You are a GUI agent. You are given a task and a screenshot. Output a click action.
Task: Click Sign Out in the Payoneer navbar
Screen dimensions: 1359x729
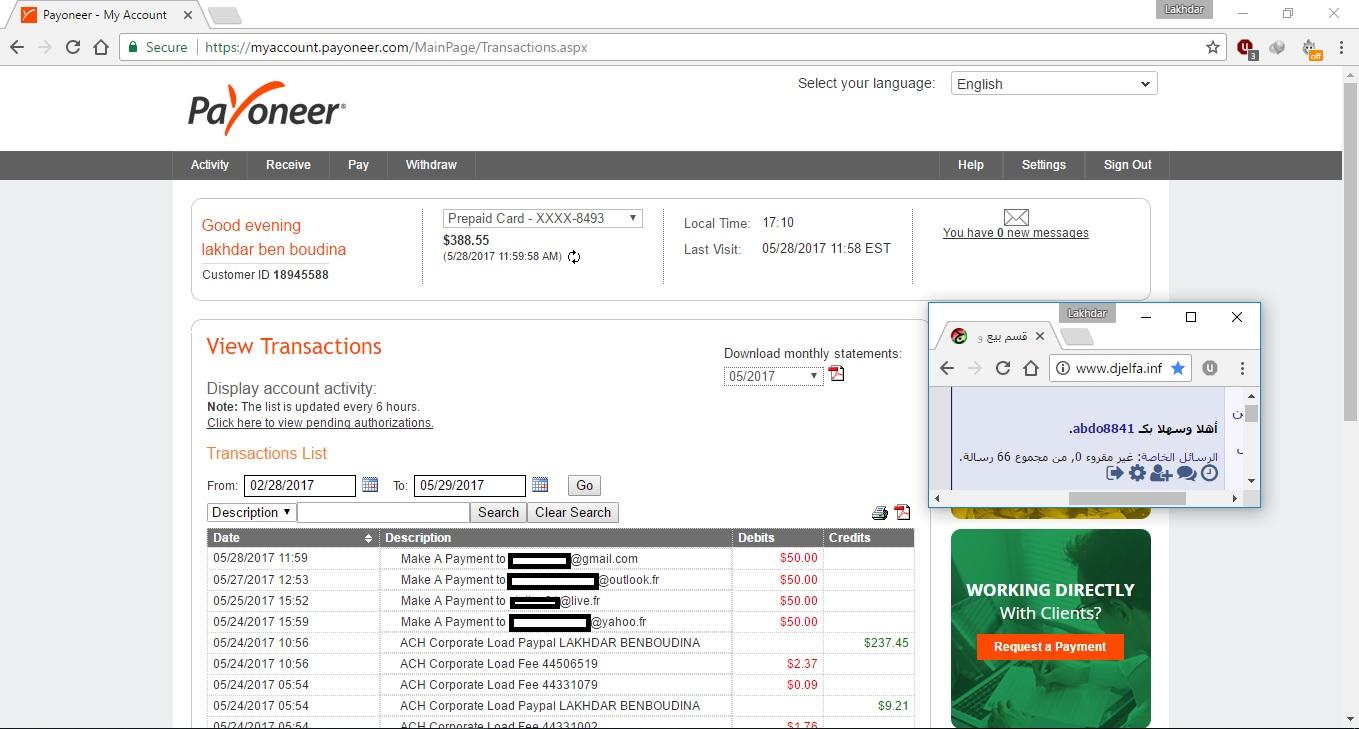tap(1128, 165)
